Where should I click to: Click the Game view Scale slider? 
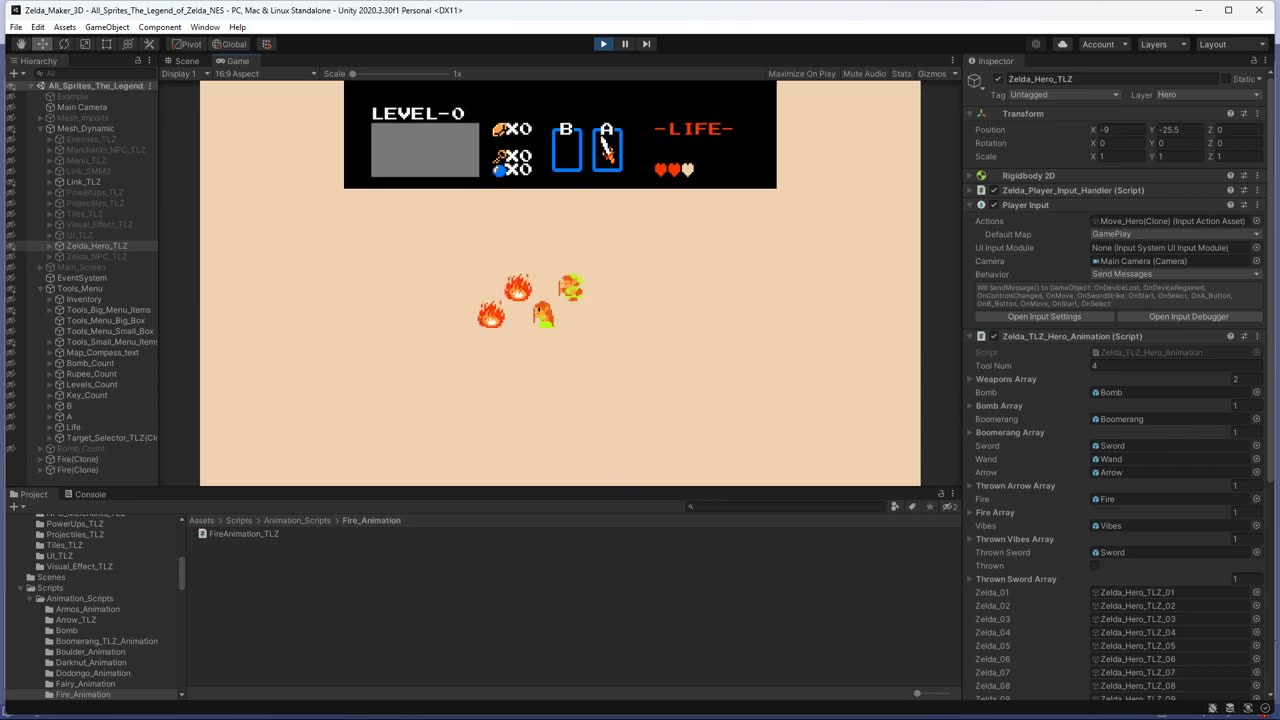(400, 74)
